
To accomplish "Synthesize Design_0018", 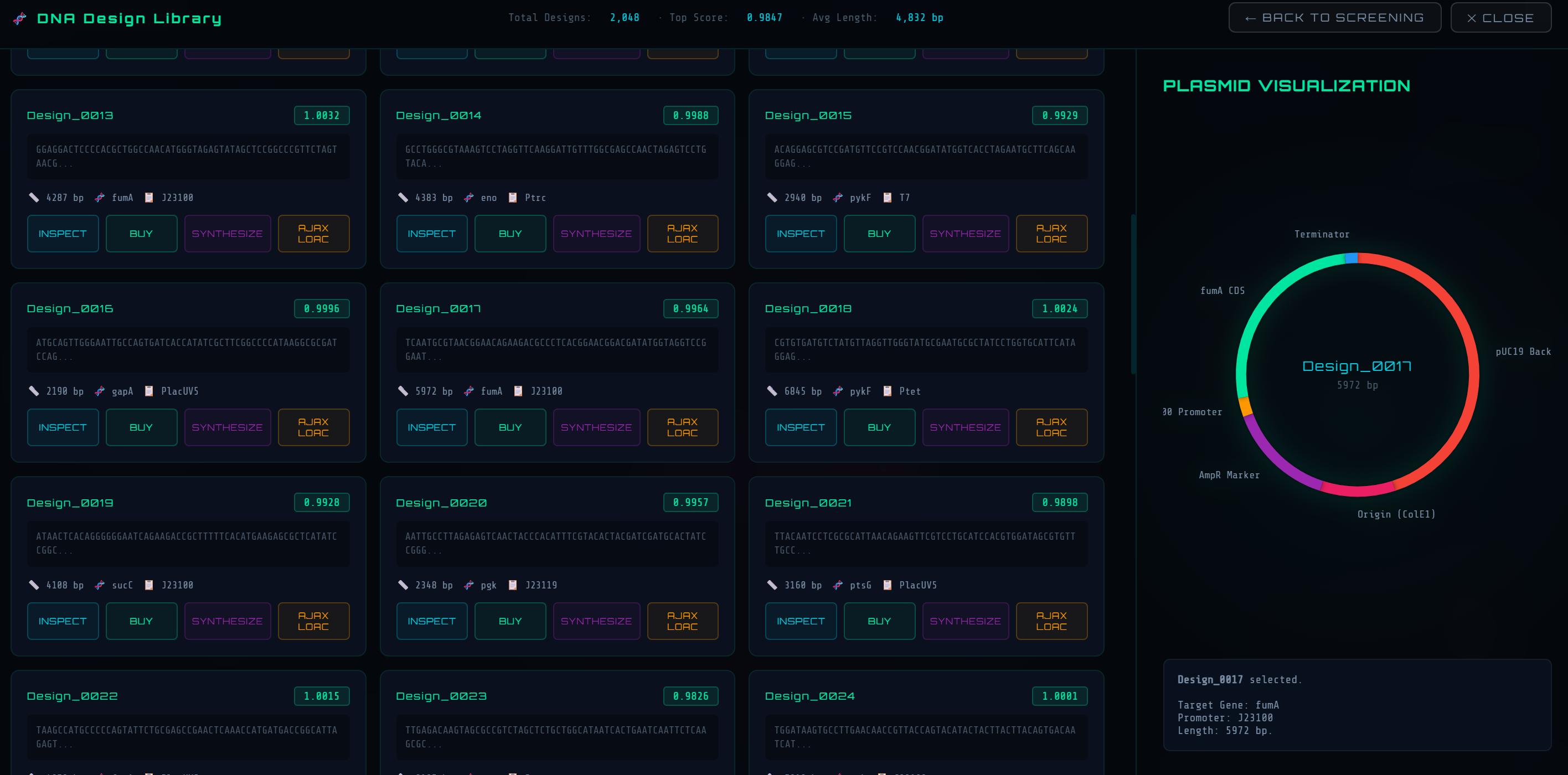I will 965,427.
